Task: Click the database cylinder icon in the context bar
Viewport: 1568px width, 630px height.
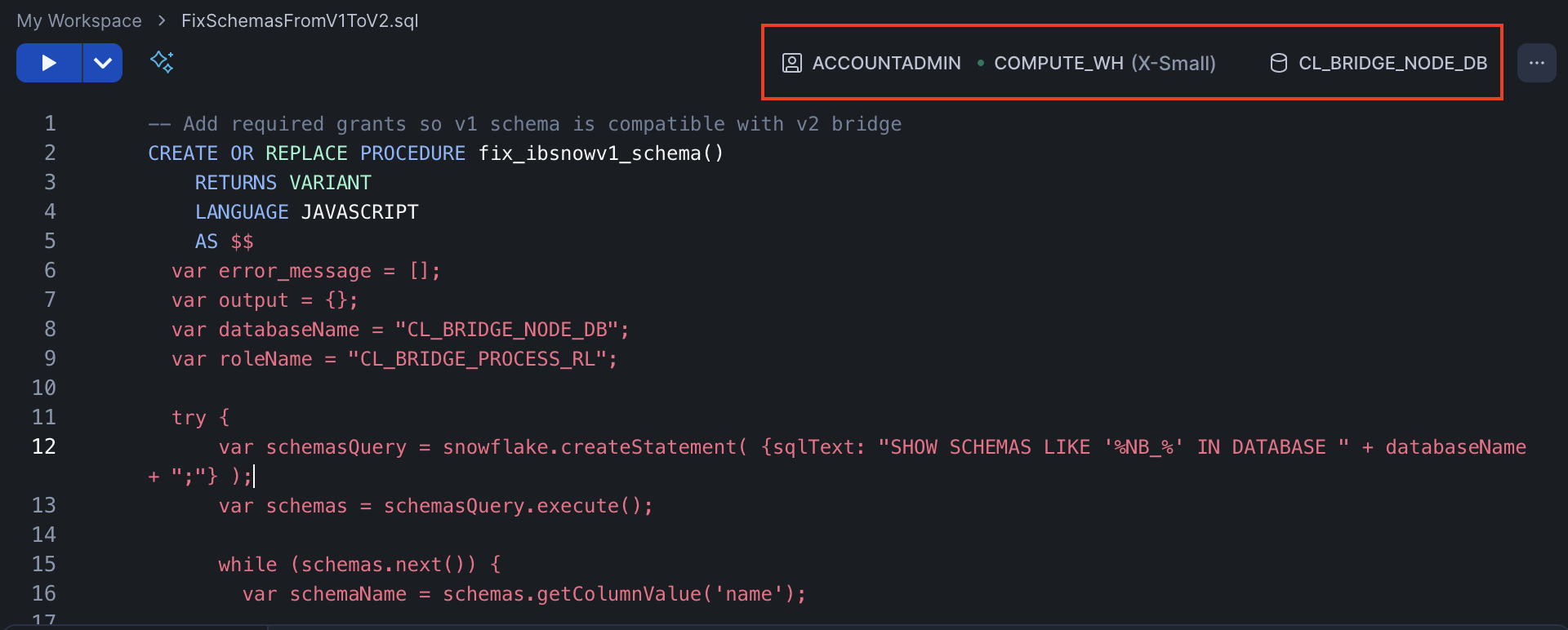Action: click(x=1278, y=63)
